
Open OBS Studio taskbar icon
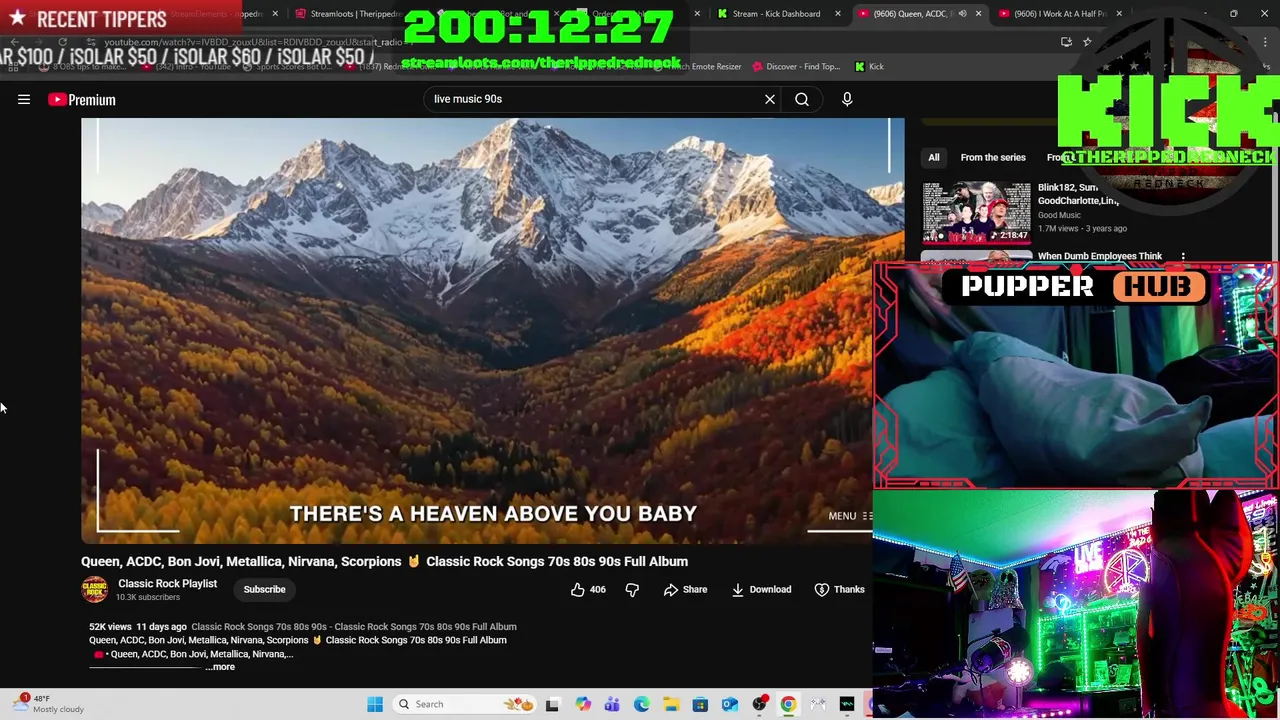759,704
